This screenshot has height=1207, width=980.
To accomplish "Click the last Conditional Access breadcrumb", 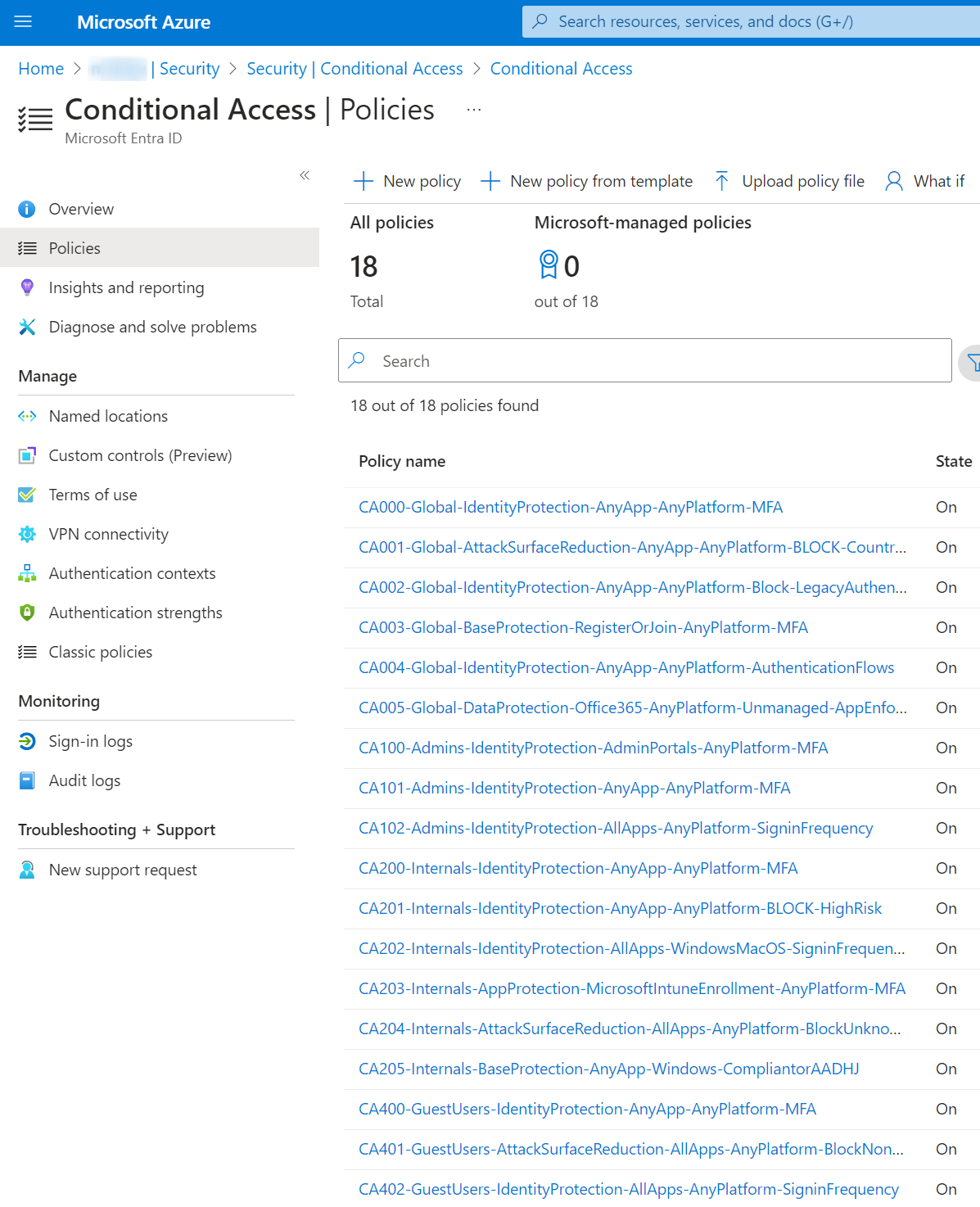I will pos(562,69).
